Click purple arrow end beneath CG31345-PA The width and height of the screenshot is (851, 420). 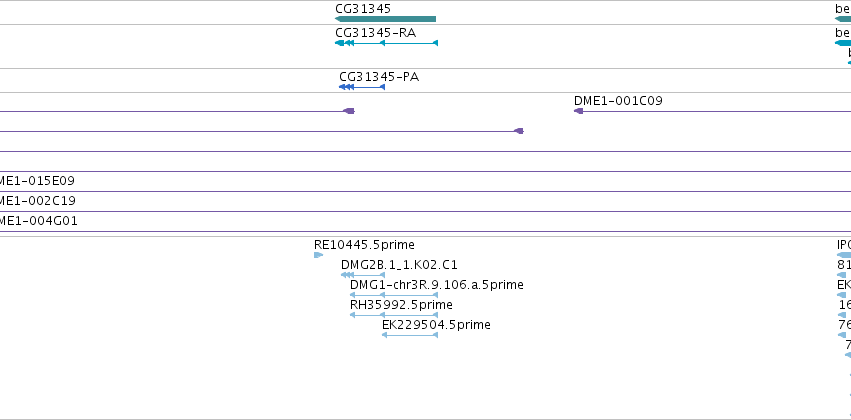(349, 111)
